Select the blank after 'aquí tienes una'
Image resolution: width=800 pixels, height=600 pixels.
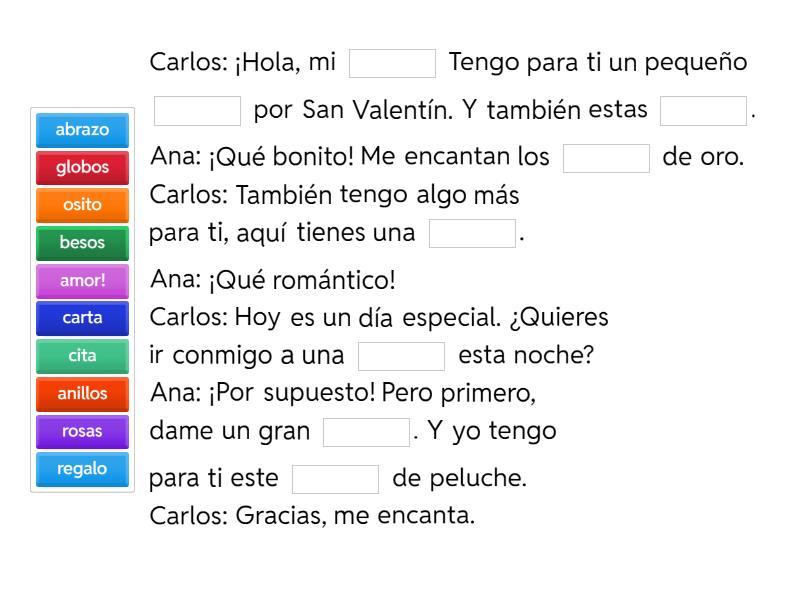pos(472,234)
